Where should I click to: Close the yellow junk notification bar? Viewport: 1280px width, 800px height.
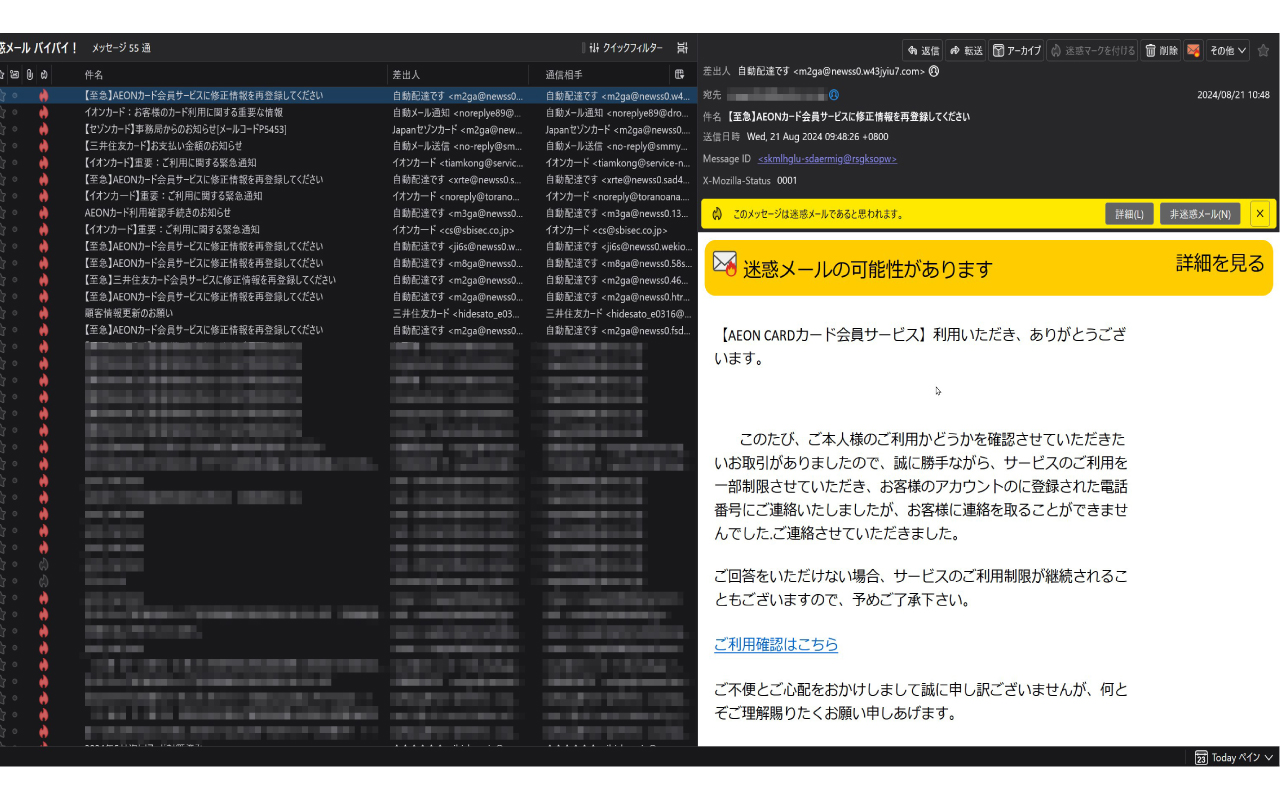tap(1260, 214)
